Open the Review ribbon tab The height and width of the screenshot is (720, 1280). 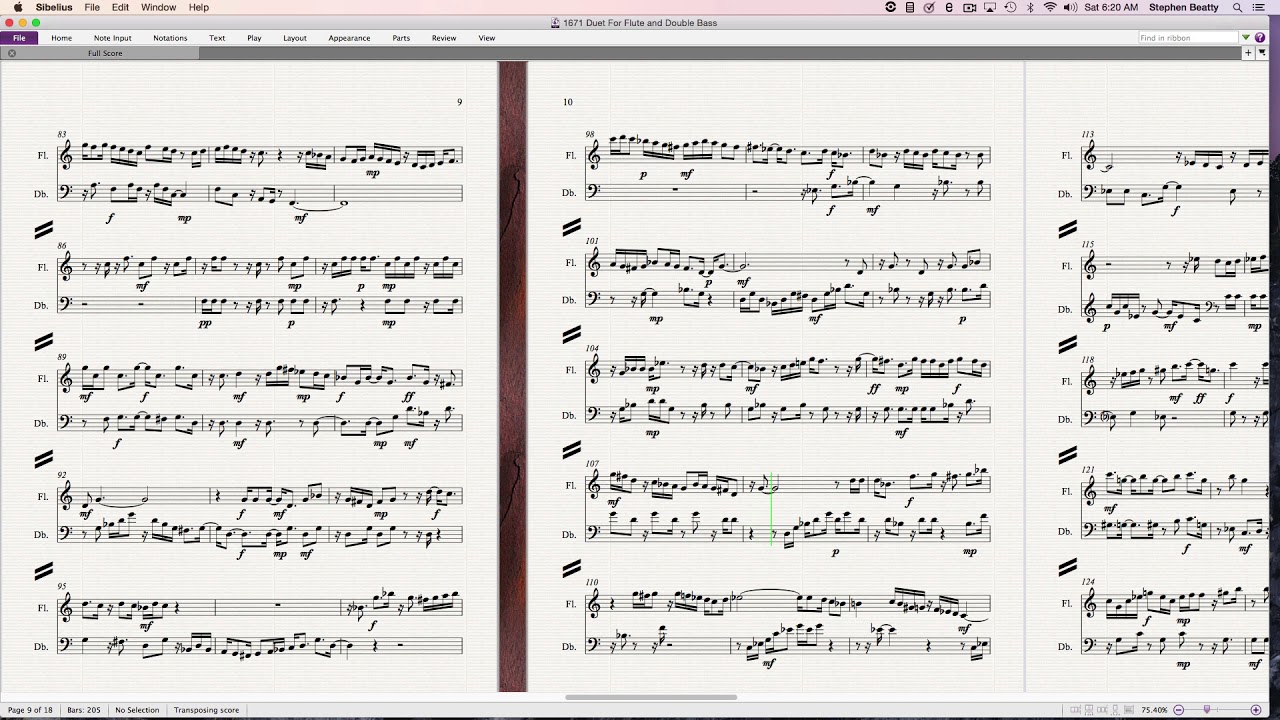pyautogui.click(x=444, y=38)
